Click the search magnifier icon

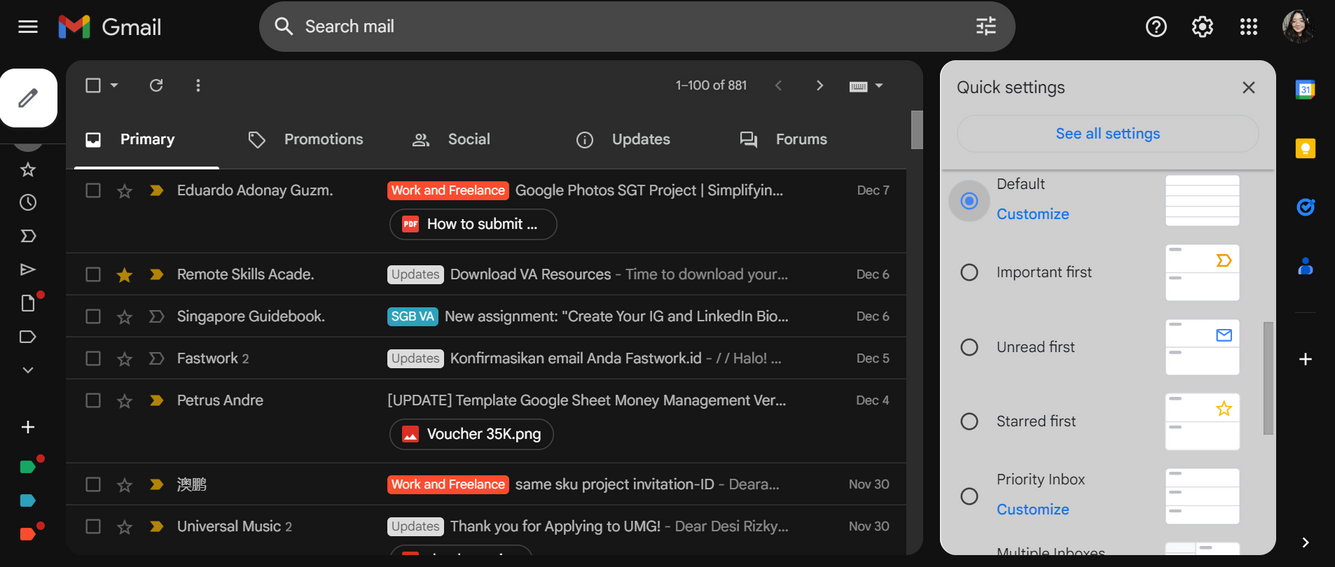284,27
